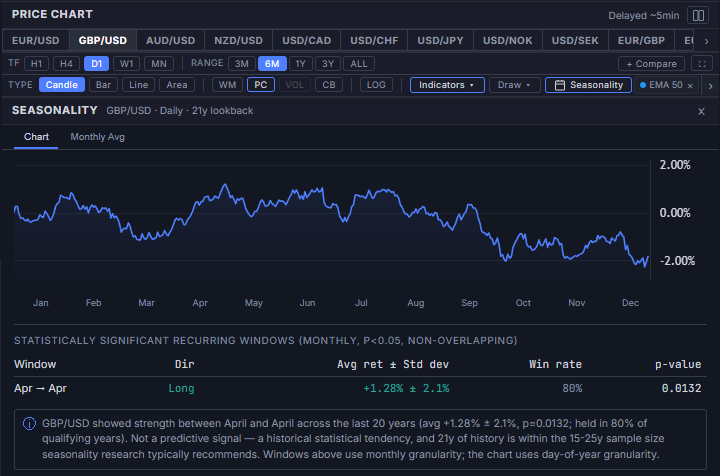Click the +1.28% ± 2.1% value
The image size is (720, 476).
[406, 388]
